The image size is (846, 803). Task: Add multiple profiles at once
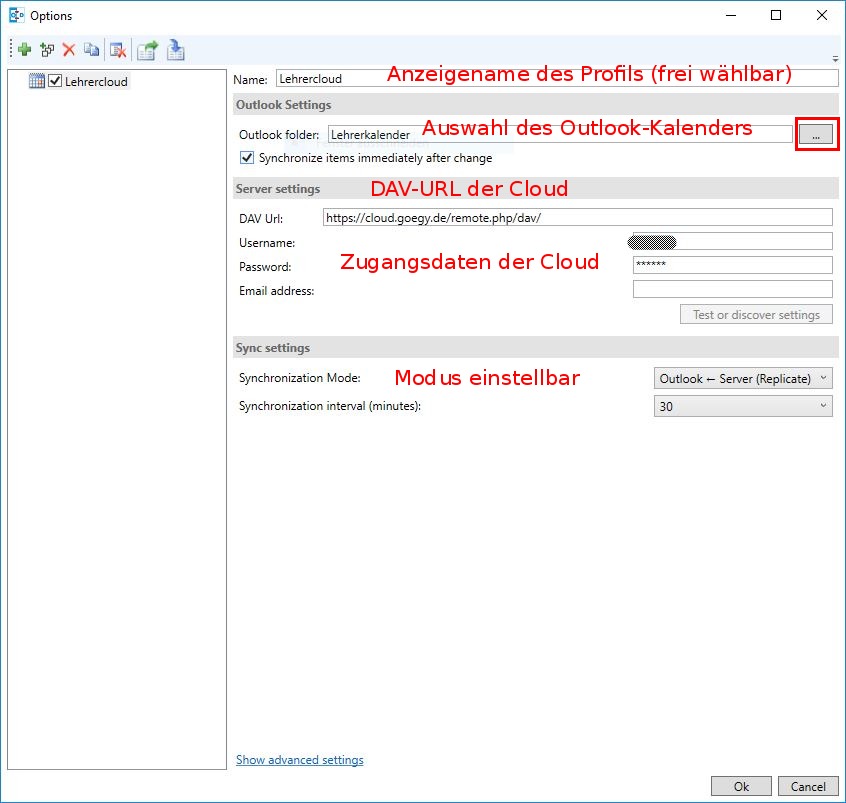[47, 49]
